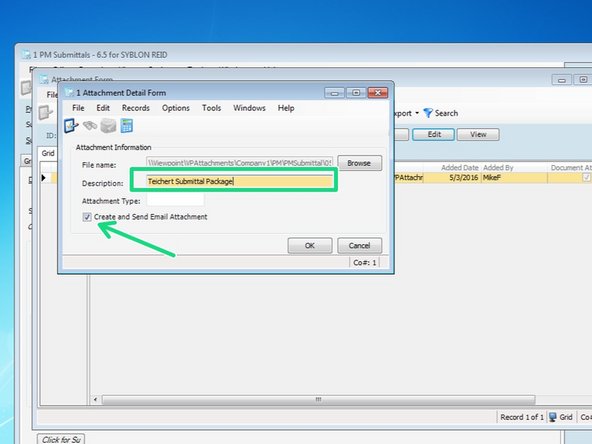Open the File menu in Attachment Detail Form
The image size is (592, 444).
tap(78, 108)
